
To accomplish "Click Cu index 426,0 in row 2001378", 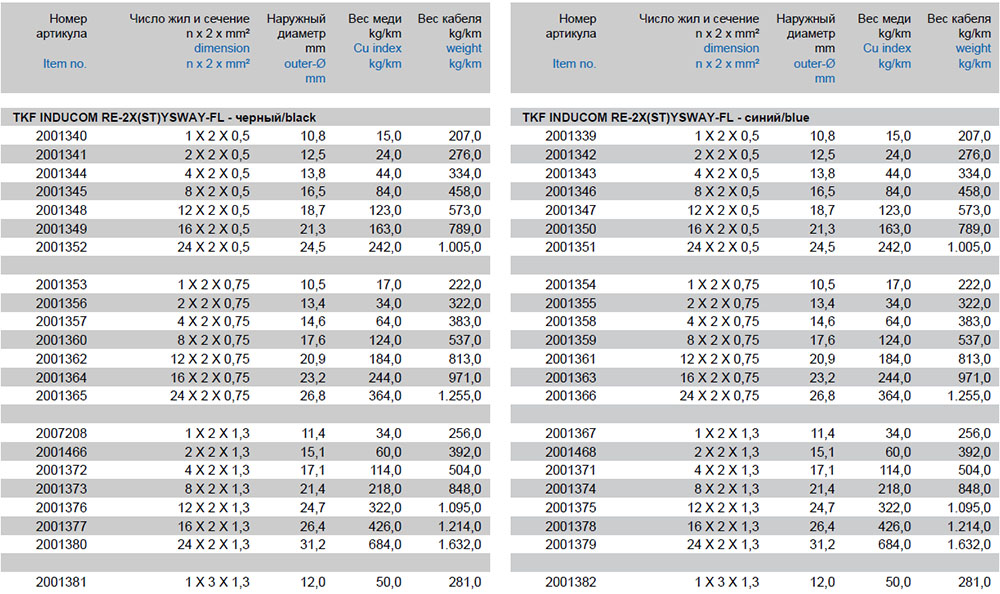I will click(x=895, y=526).
